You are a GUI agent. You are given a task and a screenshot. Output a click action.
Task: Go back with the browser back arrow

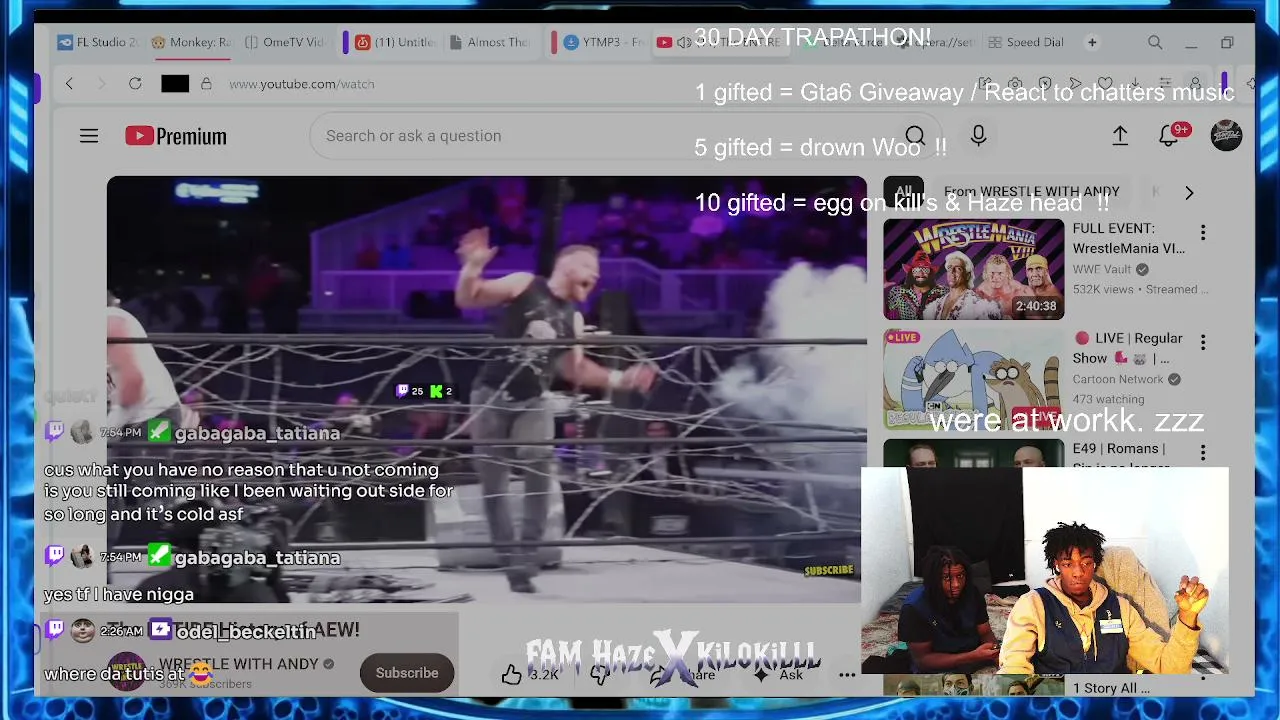pos(69,84)
